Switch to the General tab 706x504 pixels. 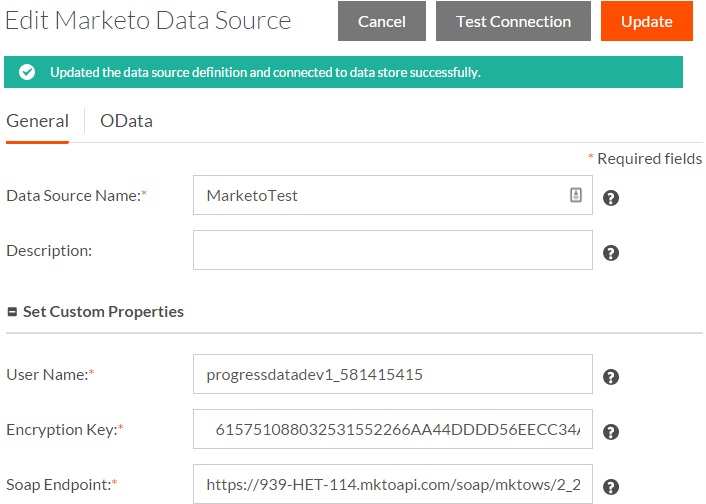point(37,121)
